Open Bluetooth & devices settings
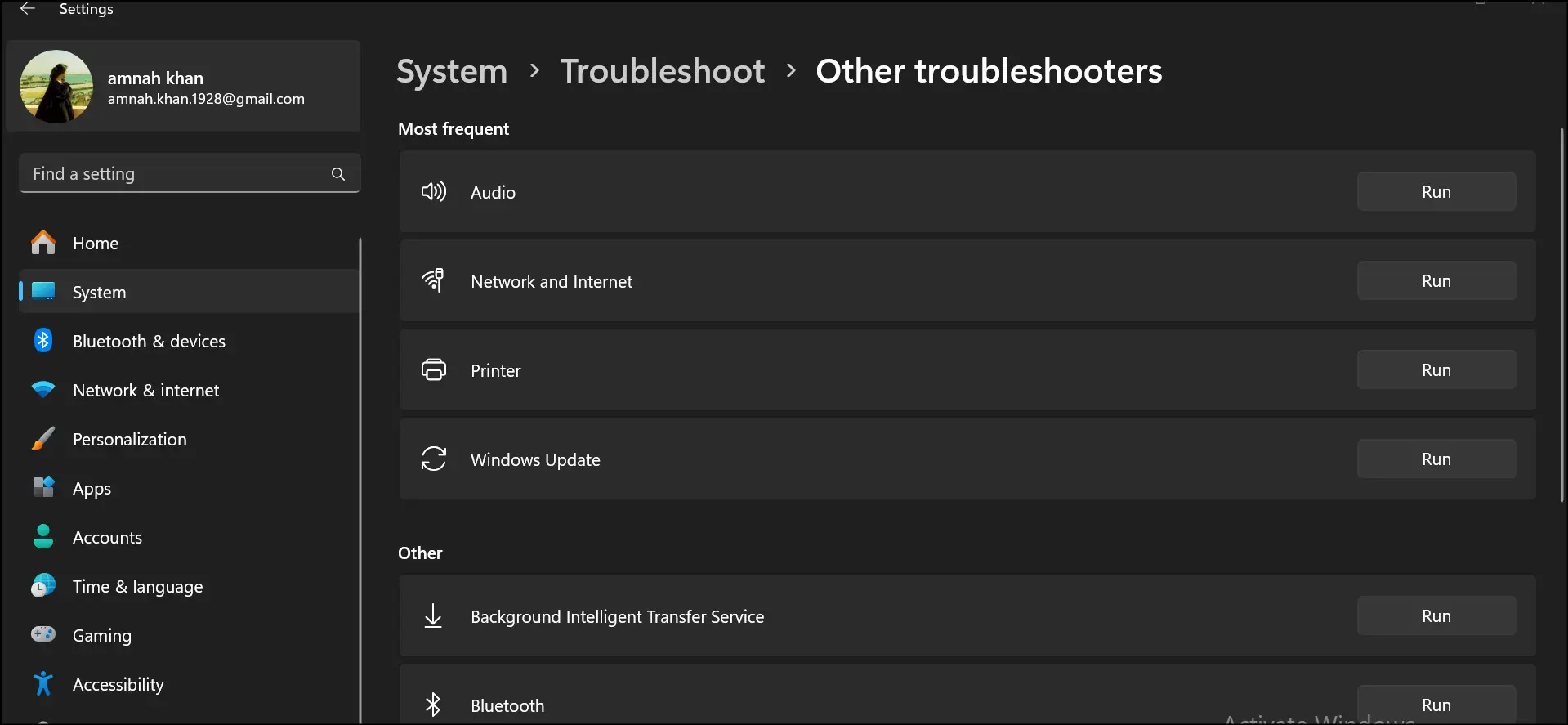 [189, 341]
